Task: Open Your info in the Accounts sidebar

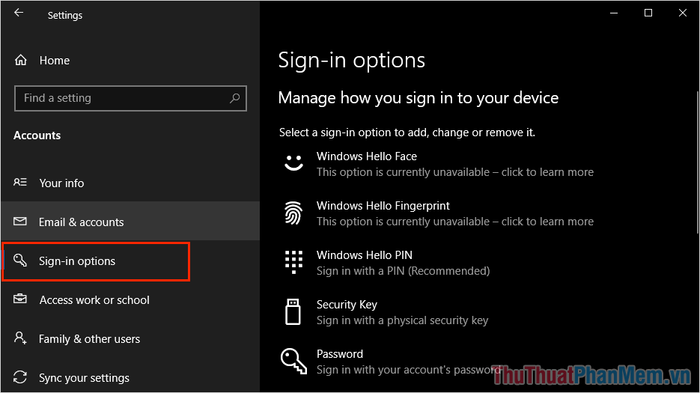Action: click(130, 183)
